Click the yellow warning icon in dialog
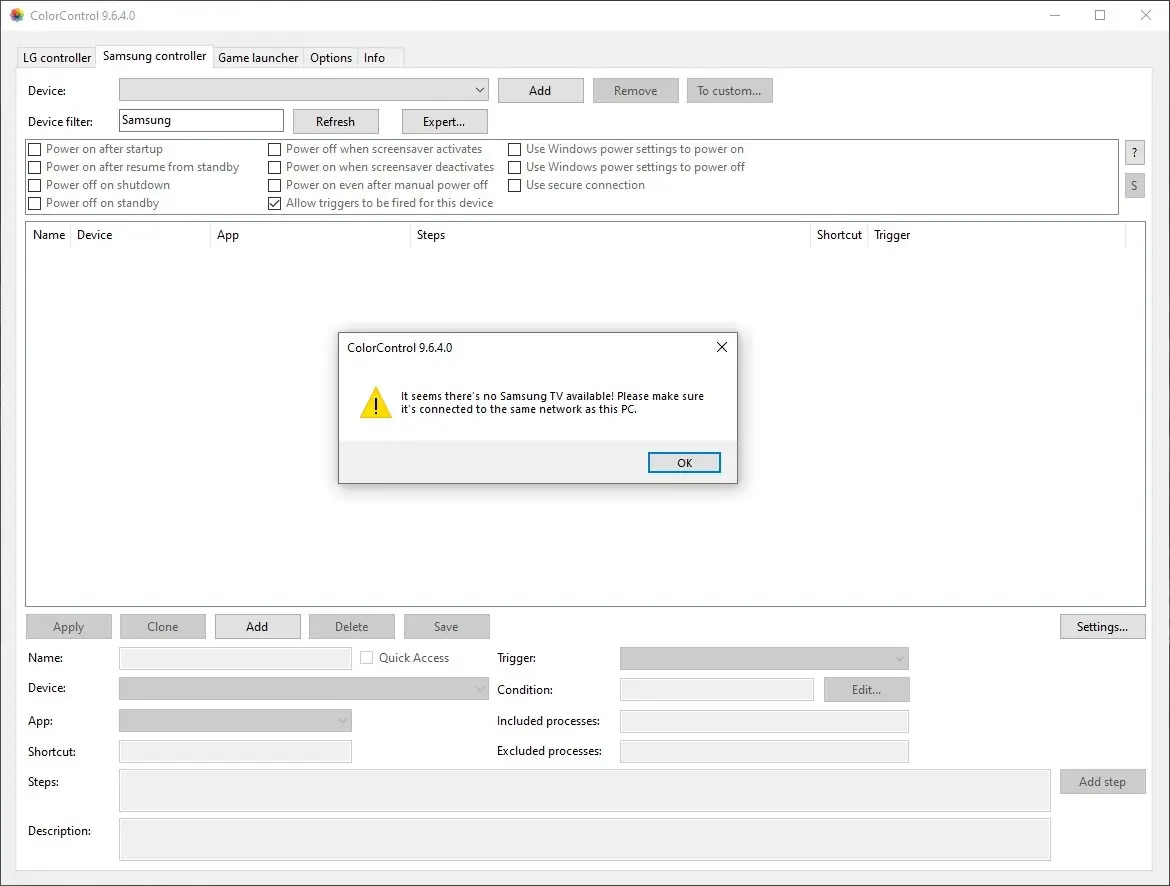Viewport: 1170px width, 886px height. point(375,402)
